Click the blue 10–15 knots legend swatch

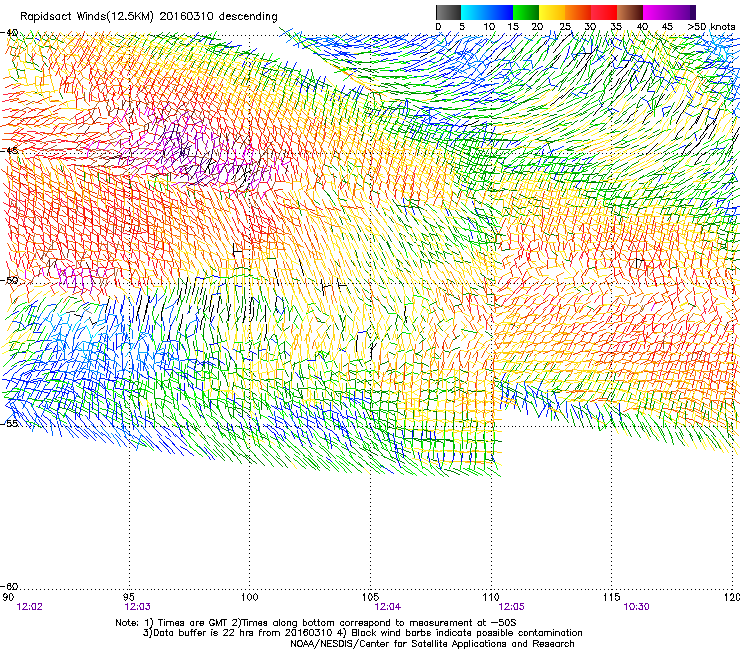[500, 12]
